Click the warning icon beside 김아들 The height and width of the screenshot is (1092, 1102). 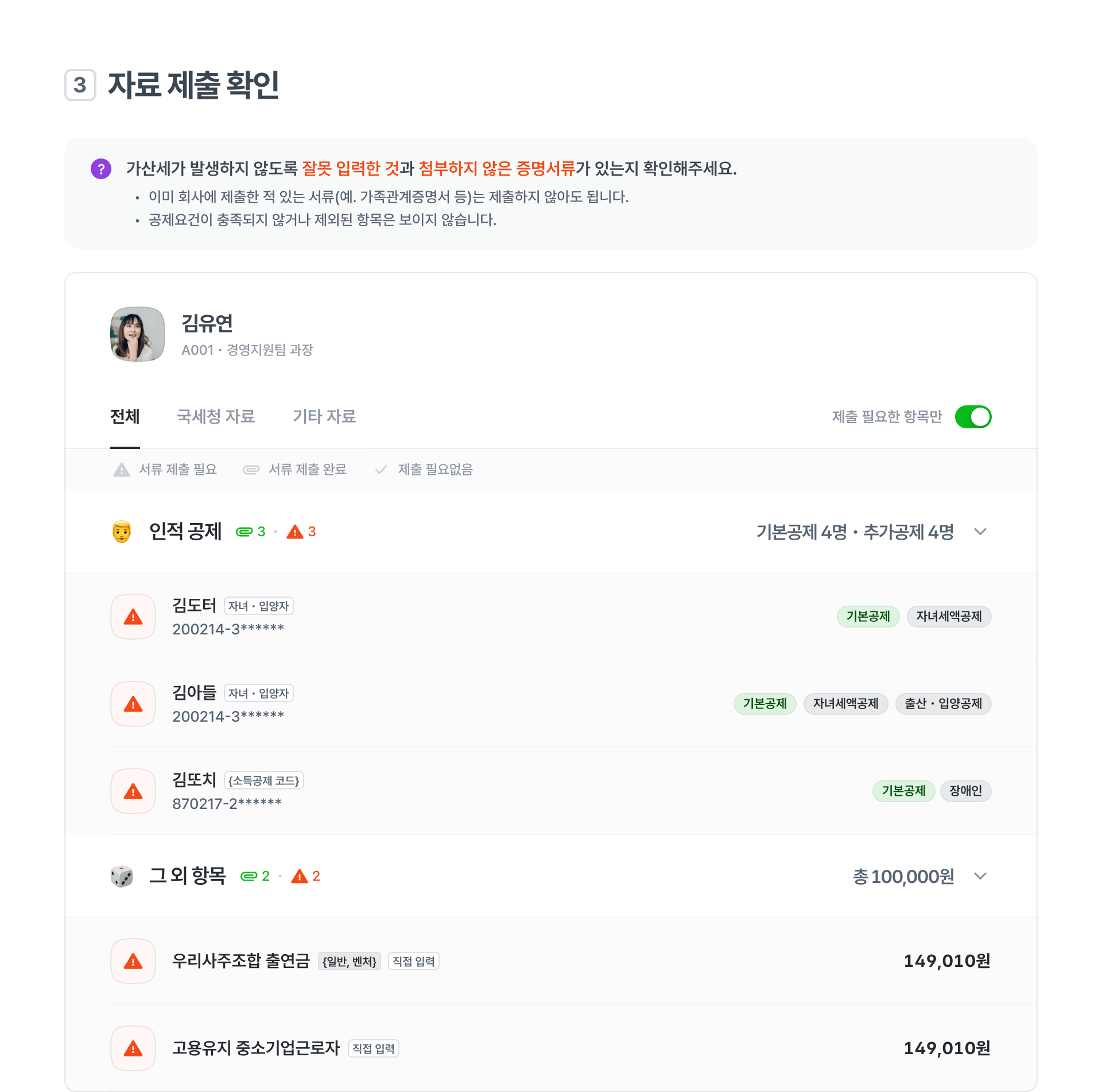point(133,704)
